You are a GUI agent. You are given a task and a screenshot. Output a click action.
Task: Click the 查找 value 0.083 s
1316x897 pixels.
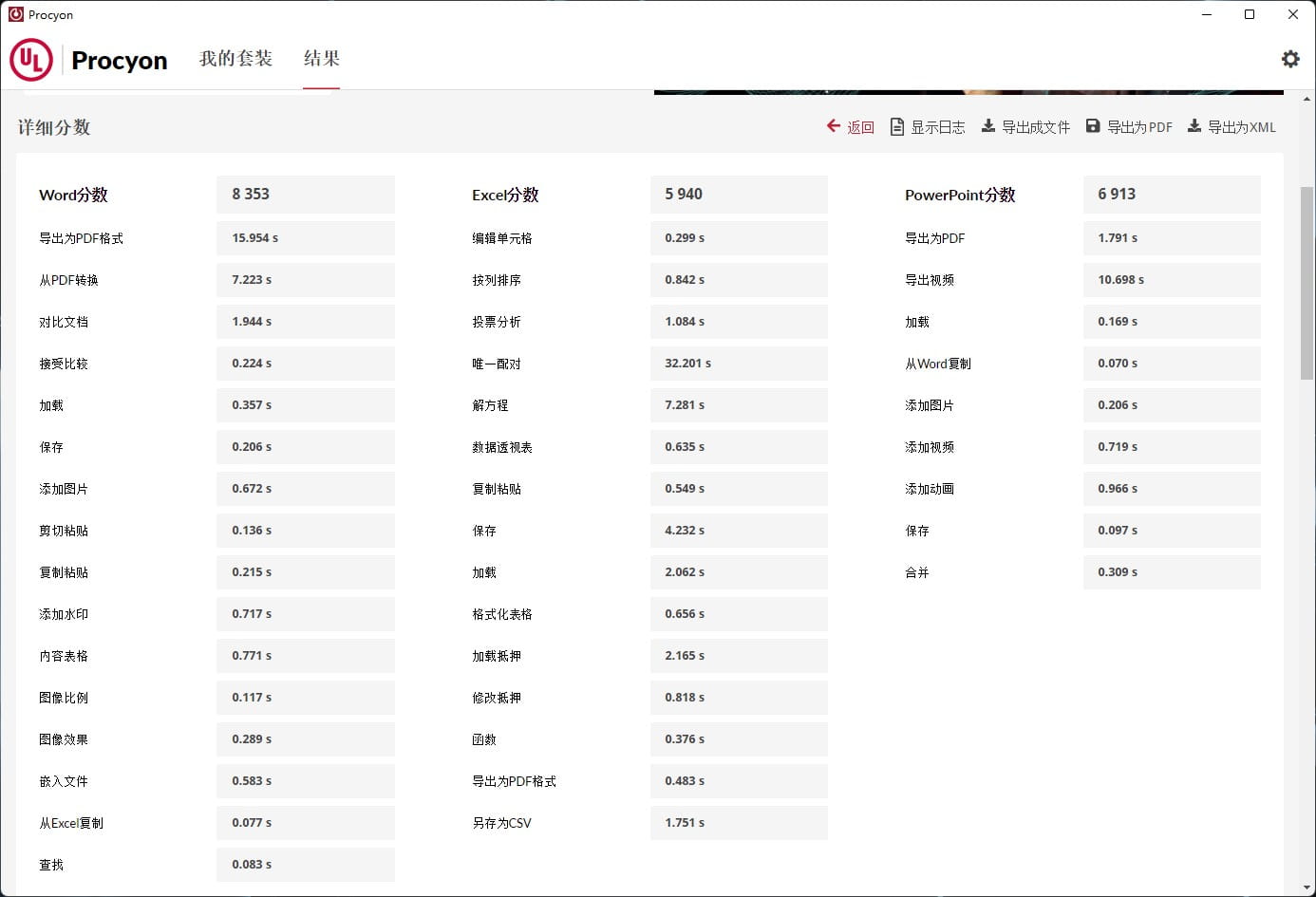(305, 865)
